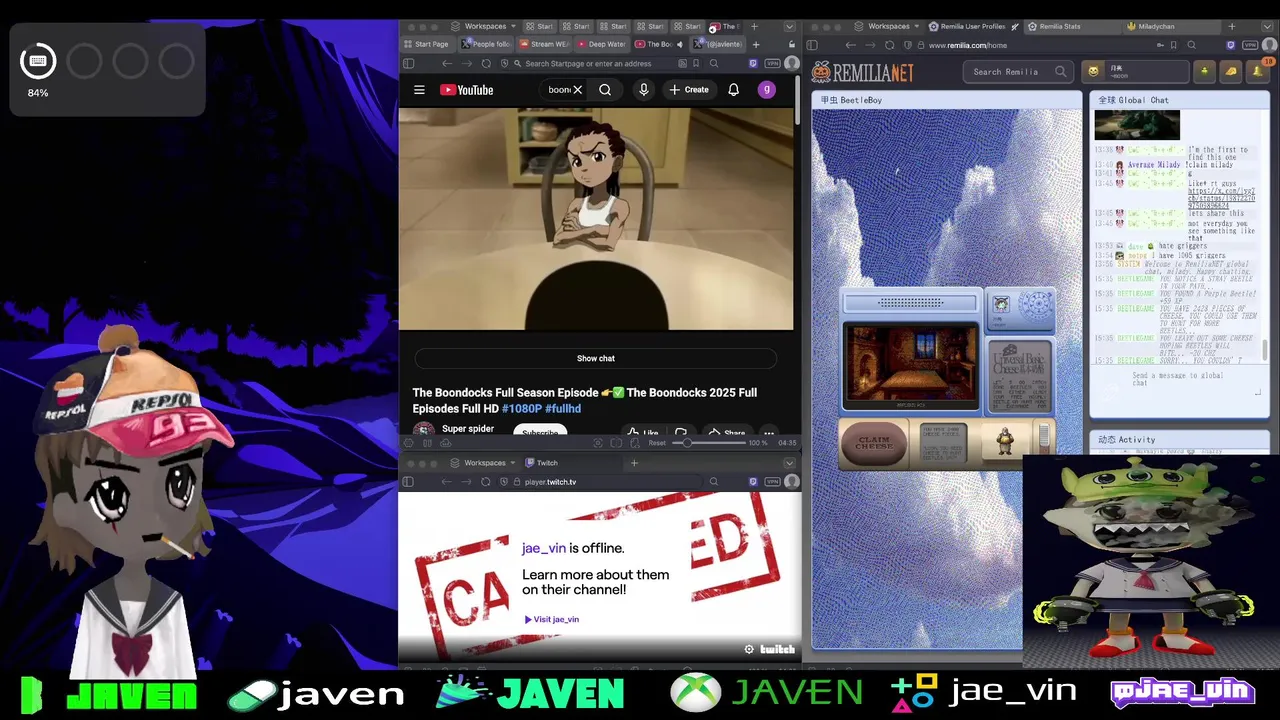This screenshot has width=1280, height=720.
Task: Mute the Boondocks tab audio icon
Action: 680,44
